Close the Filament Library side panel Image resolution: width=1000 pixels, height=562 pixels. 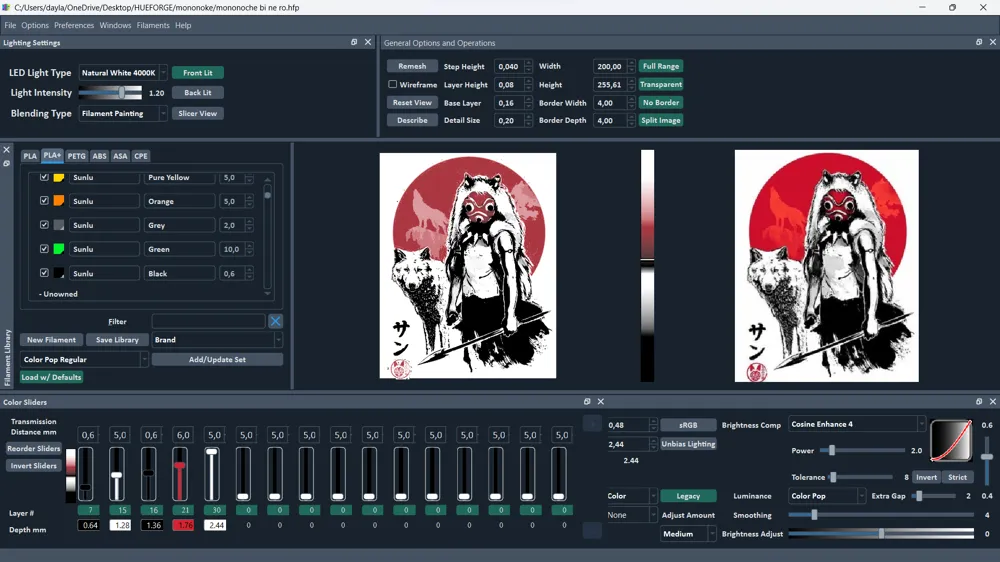[6, 150]
